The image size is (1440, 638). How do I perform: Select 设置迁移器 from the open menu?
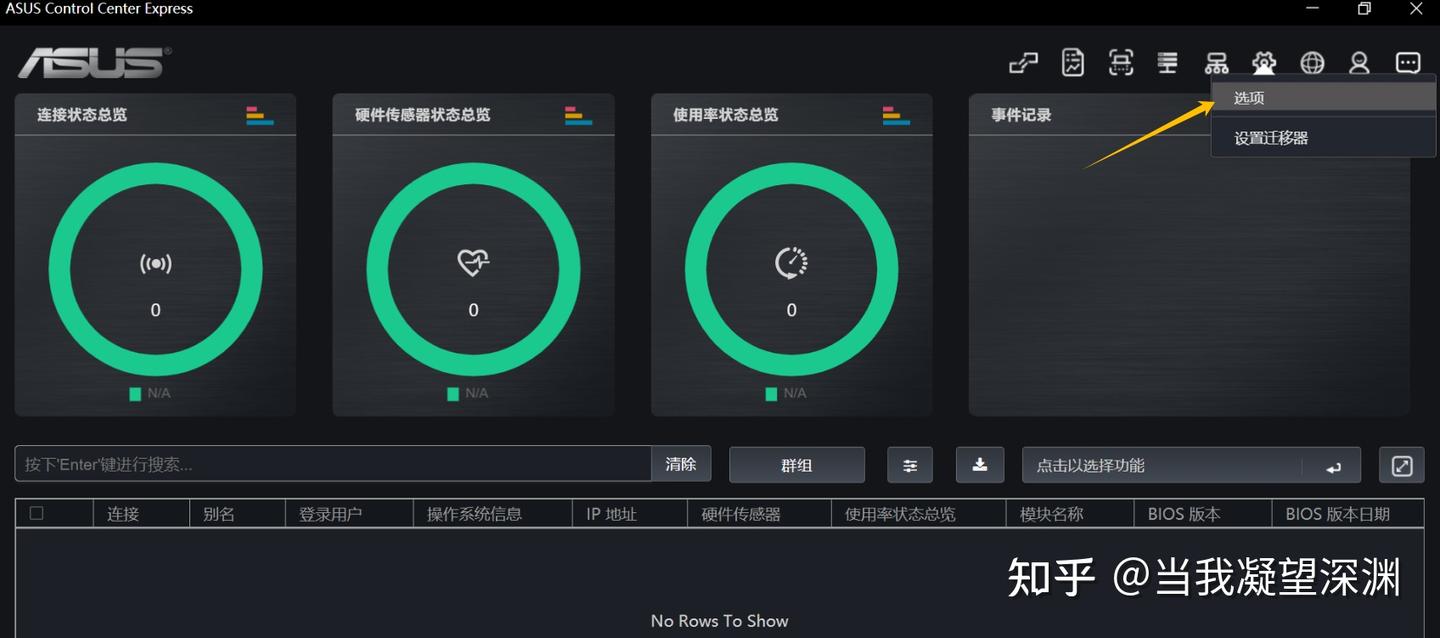(x=1266, y=137)
